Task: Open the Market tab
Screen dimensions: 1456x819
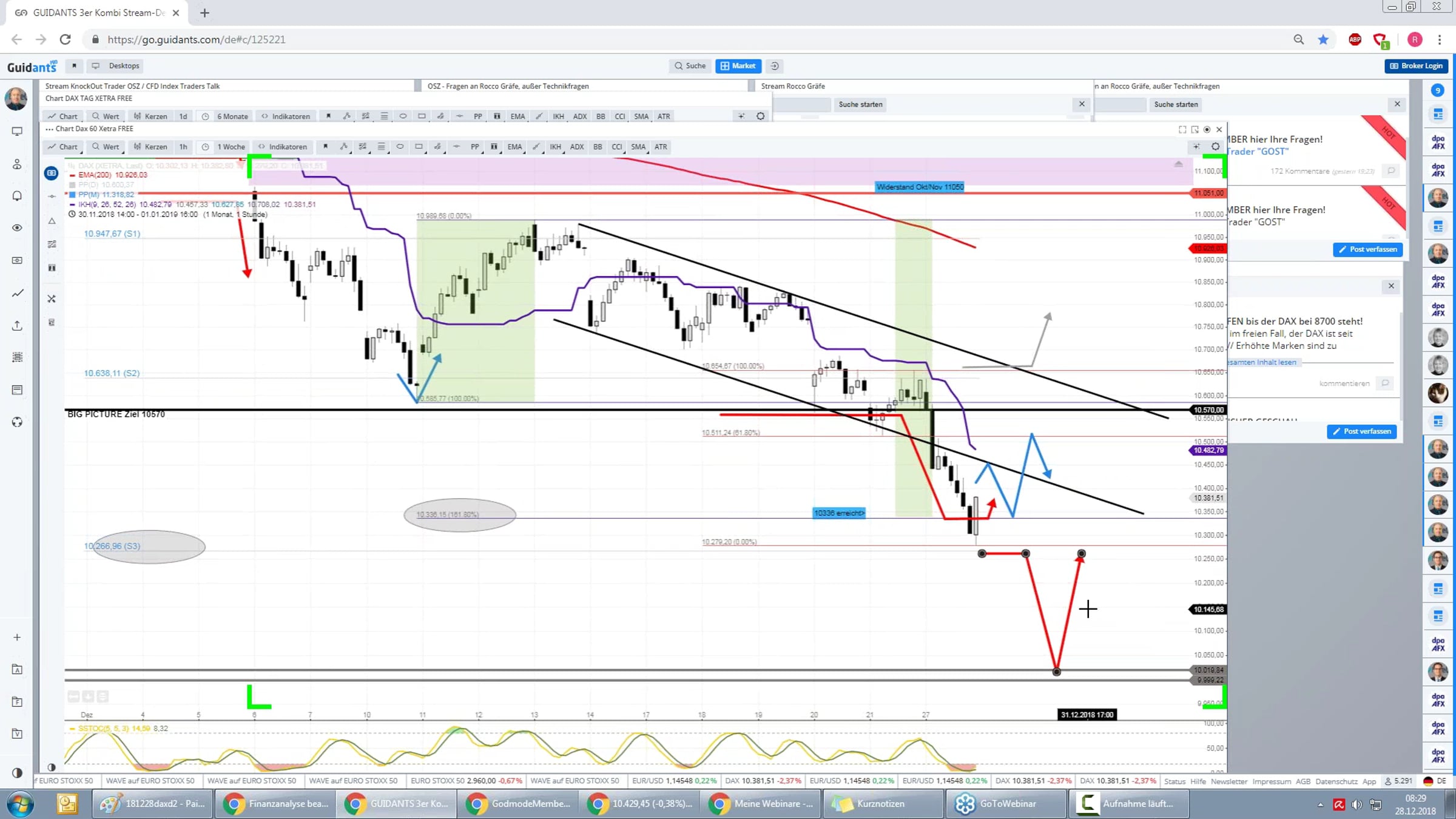Action: click(x=738, y=66)
